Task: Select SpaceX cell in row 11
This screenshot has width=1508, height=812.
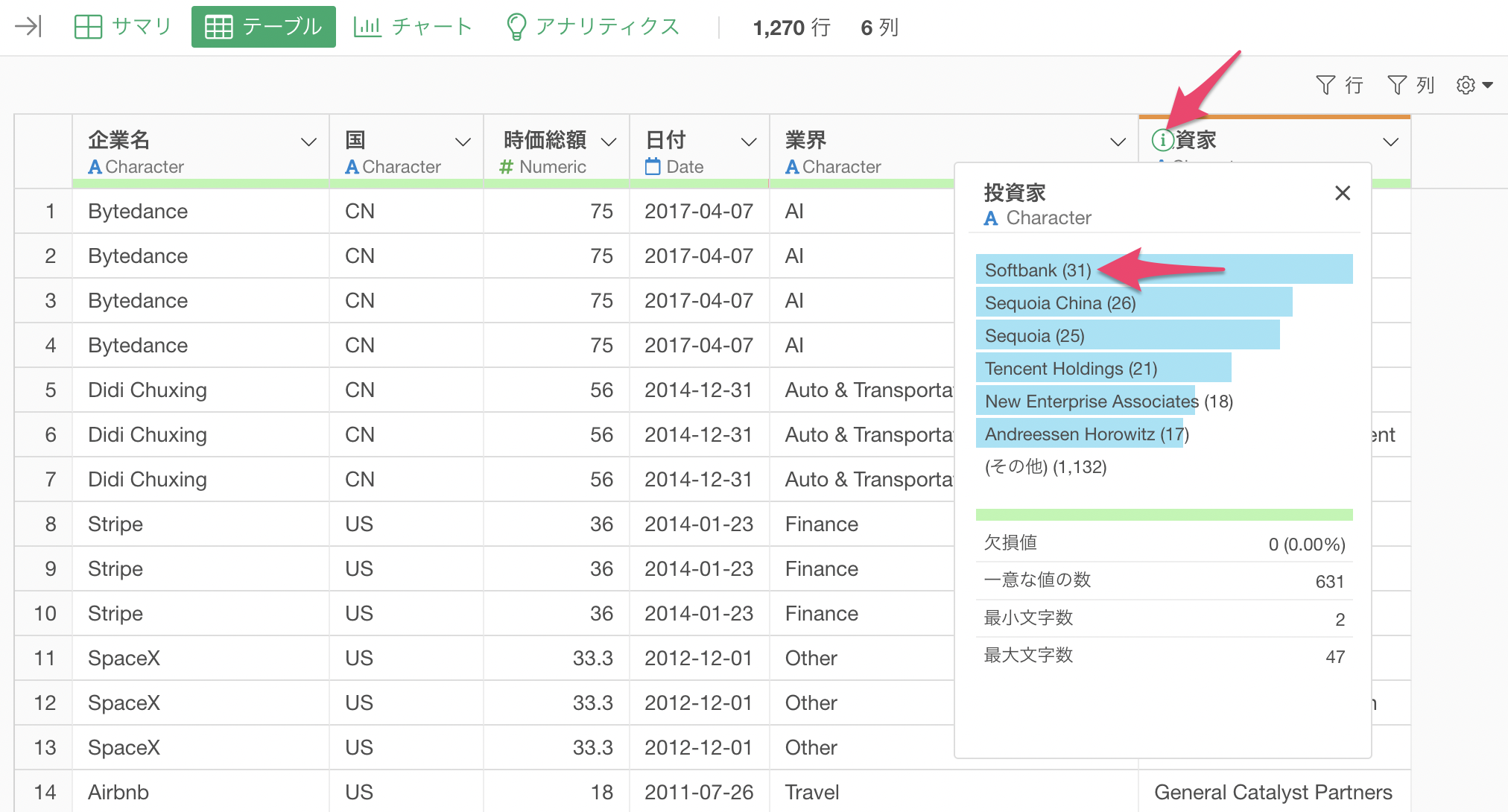Action: point(201,658)
